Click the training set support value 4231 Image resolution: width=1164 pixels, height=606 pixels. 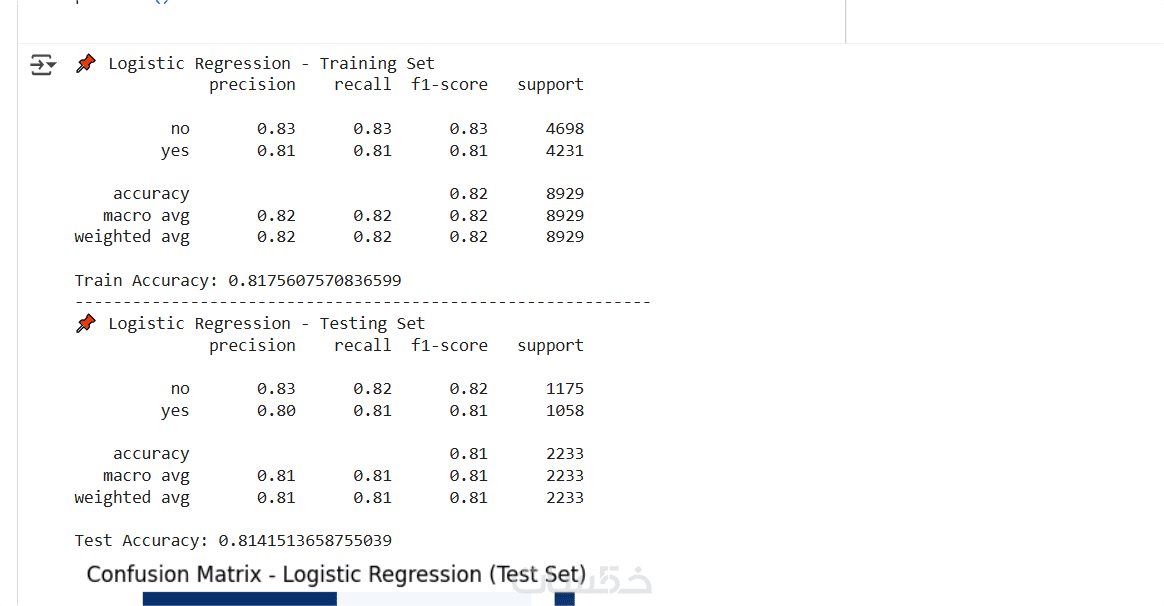click(565, 151)
